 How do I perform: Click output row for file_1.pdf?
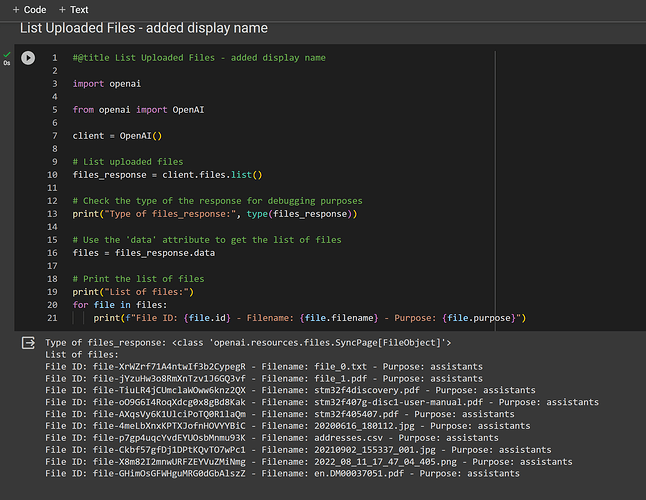[264, 379]
